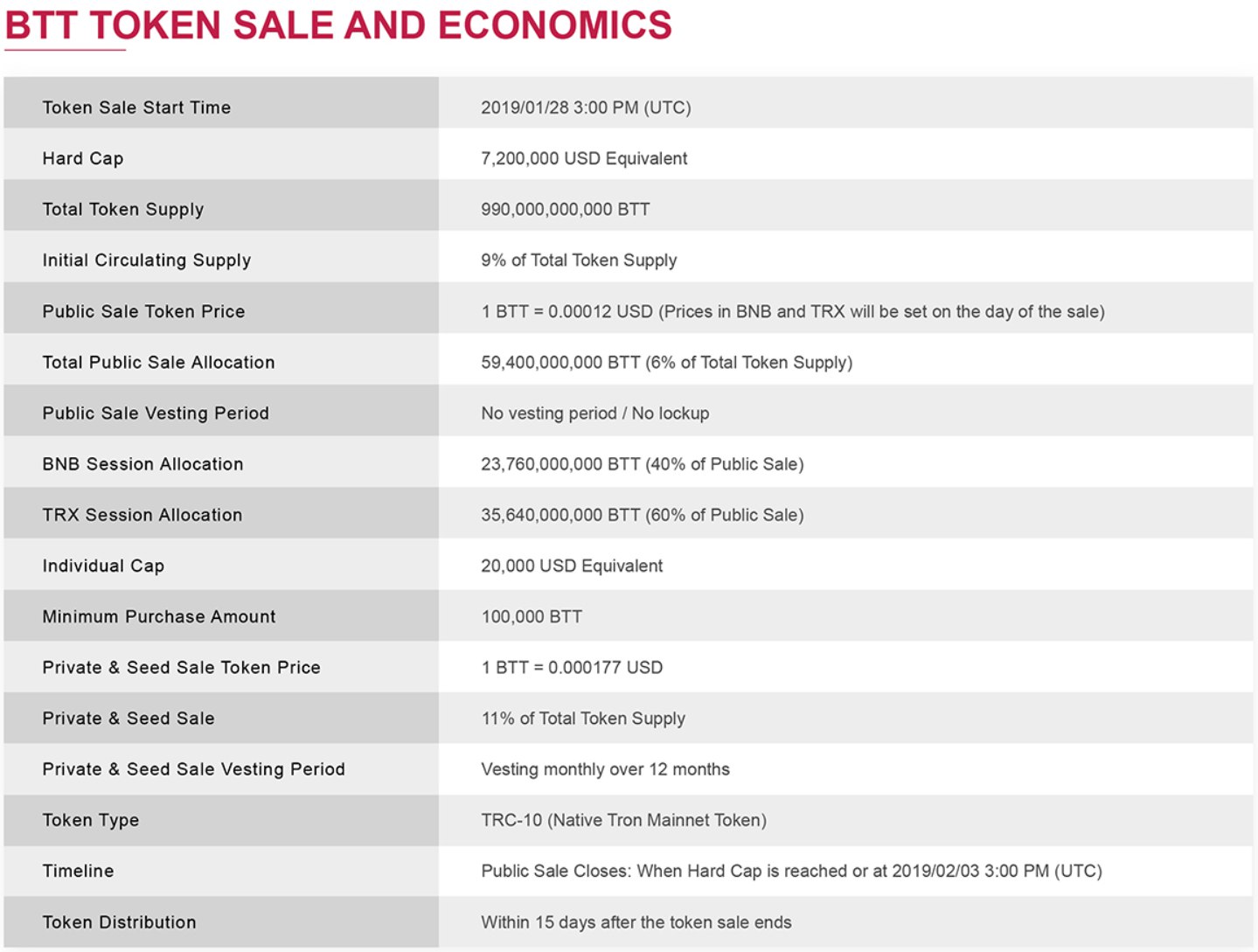Click the Initial Circulating Supply label
1258x952 pixels.
[x=147, y=260]
